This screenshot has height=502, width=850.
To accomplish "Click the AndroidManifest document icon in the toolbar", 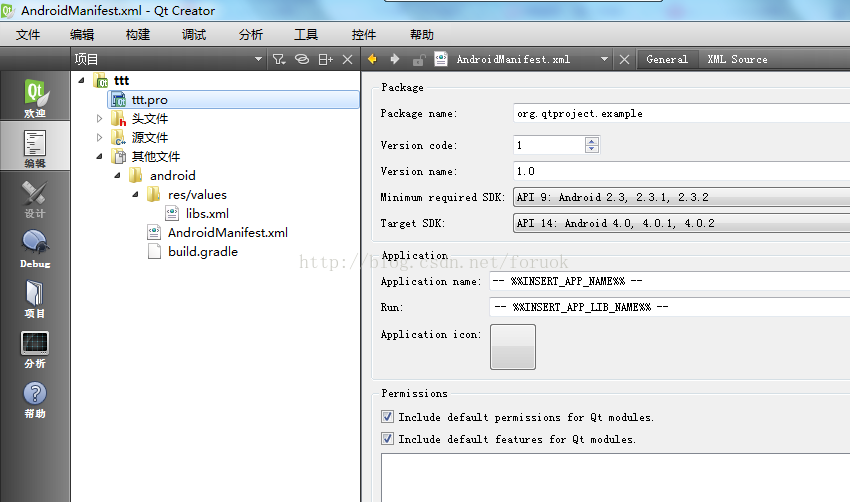I will (x=441, y=59).
